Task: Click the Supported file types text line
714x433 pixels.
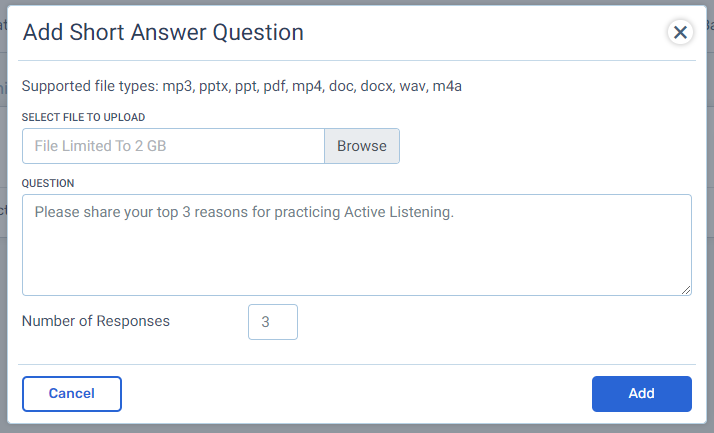Action: click(242, 86)
